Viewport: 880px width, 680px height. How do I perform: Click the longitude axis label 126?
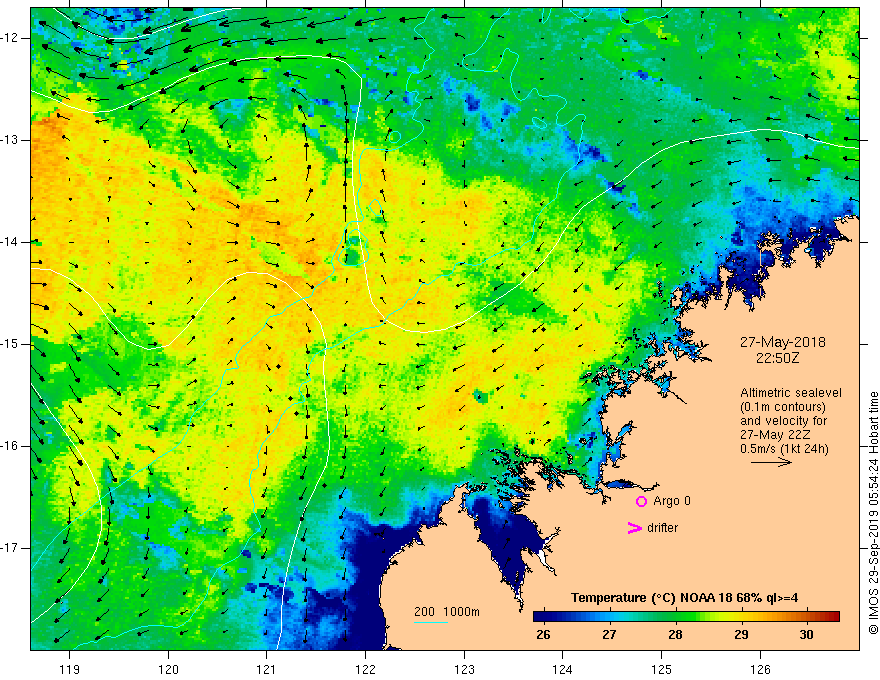pos(760,669)
